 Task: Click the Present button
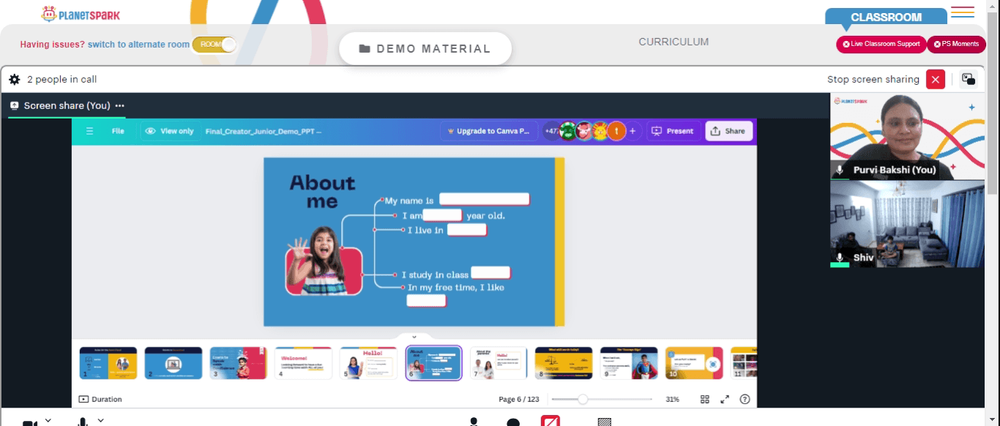point(673,131)
